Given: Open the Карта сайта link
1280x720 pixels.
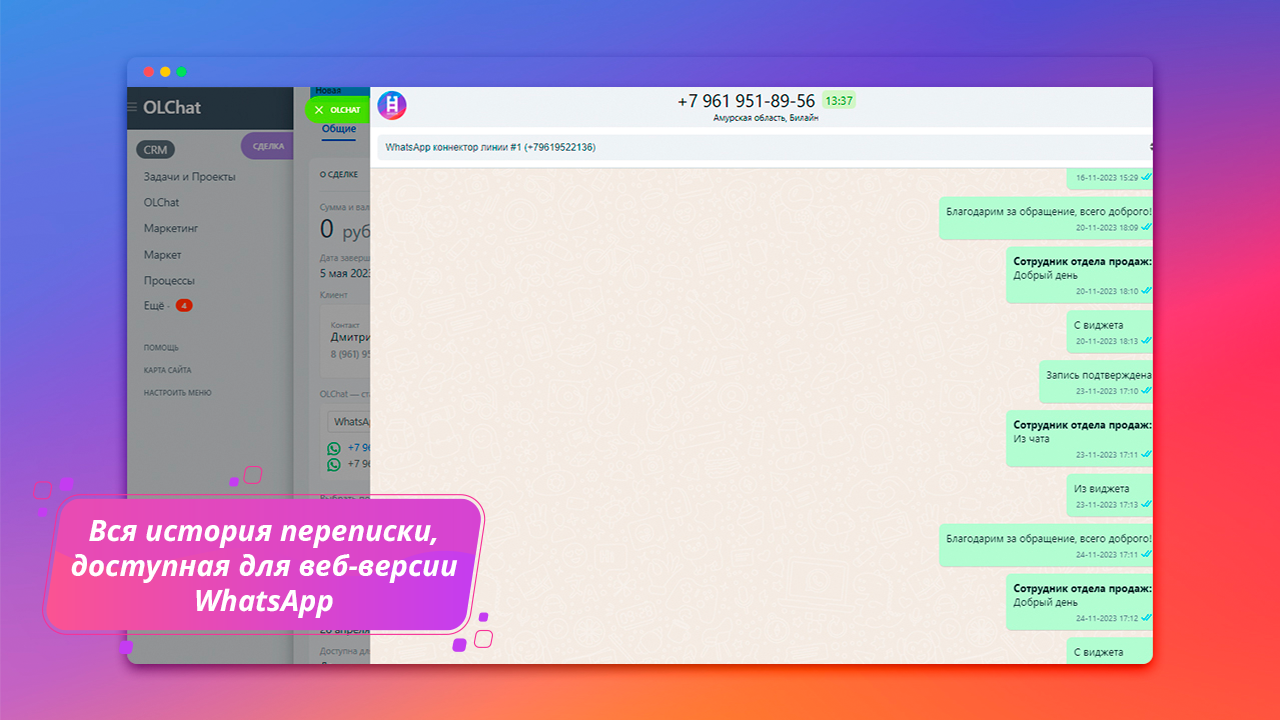Looking at the screenshot, I should 167,370.
